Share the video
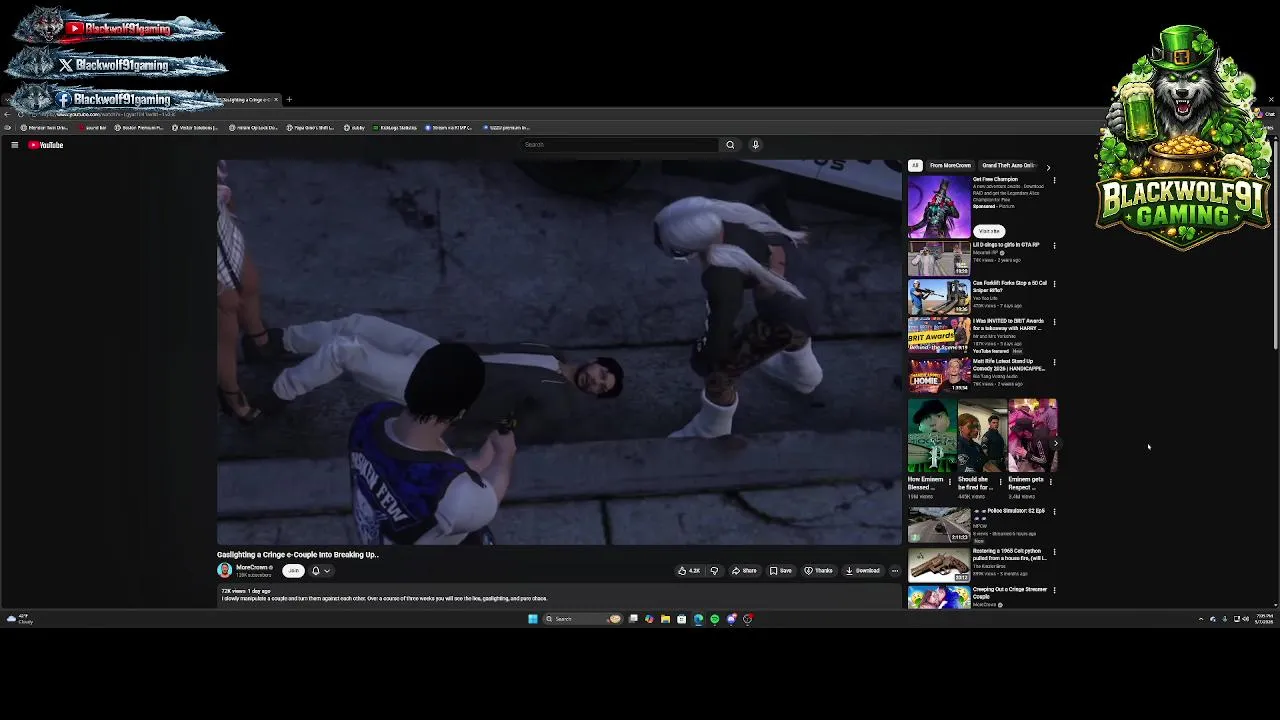The image size is (1280, 720). point(744,571)
